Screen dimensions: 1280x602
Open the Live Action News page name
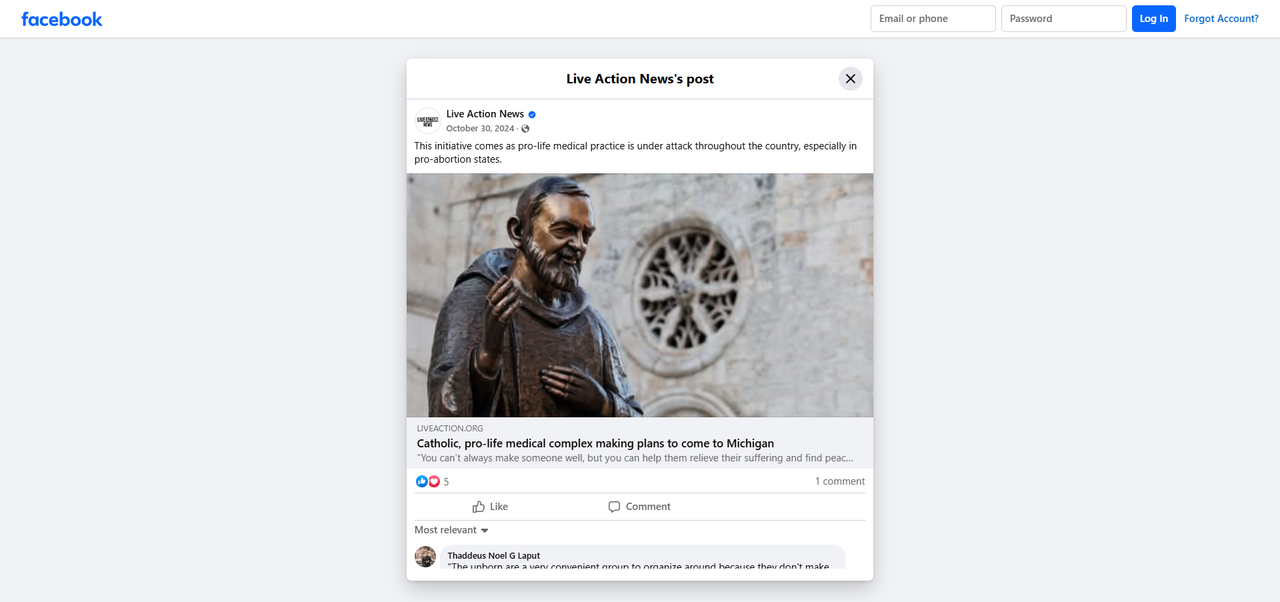tap(485, 114)
